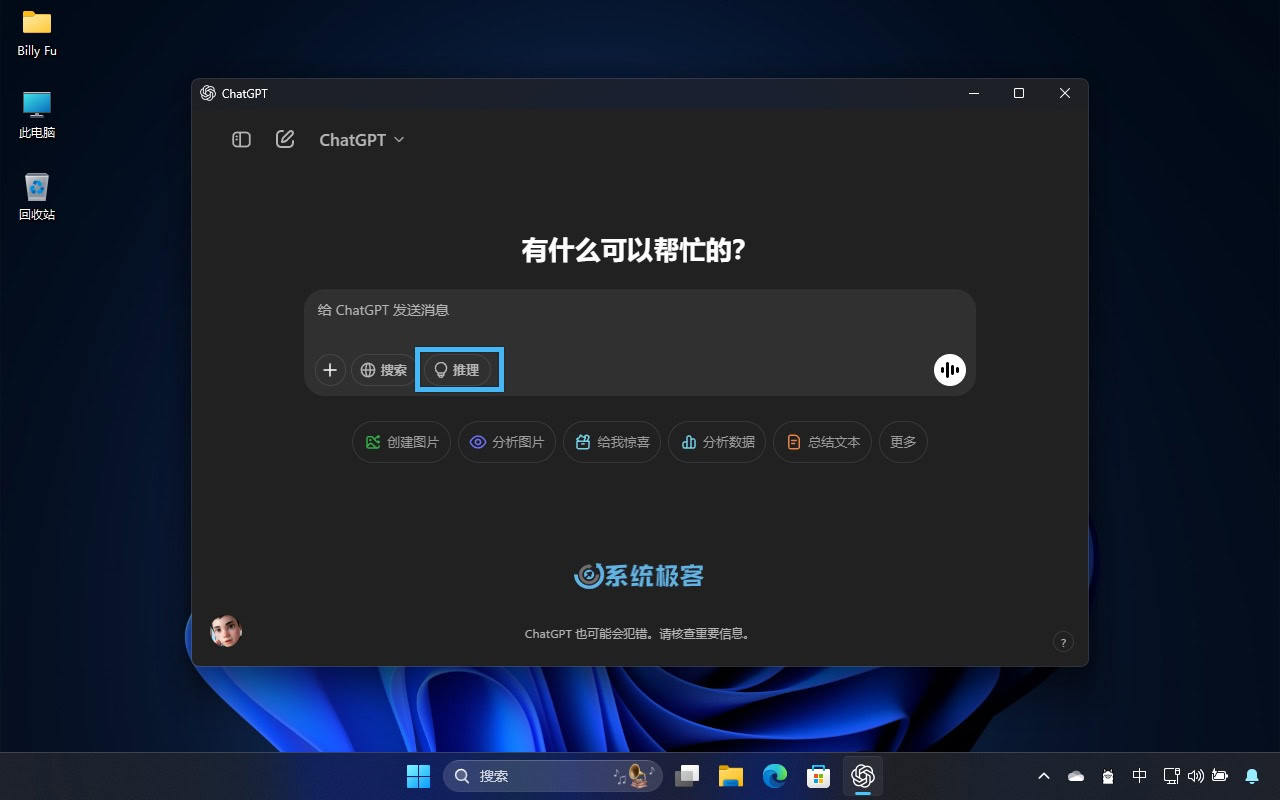Close the ChatGPT window
This screenshot has height=800, width=1280.
1065,93
